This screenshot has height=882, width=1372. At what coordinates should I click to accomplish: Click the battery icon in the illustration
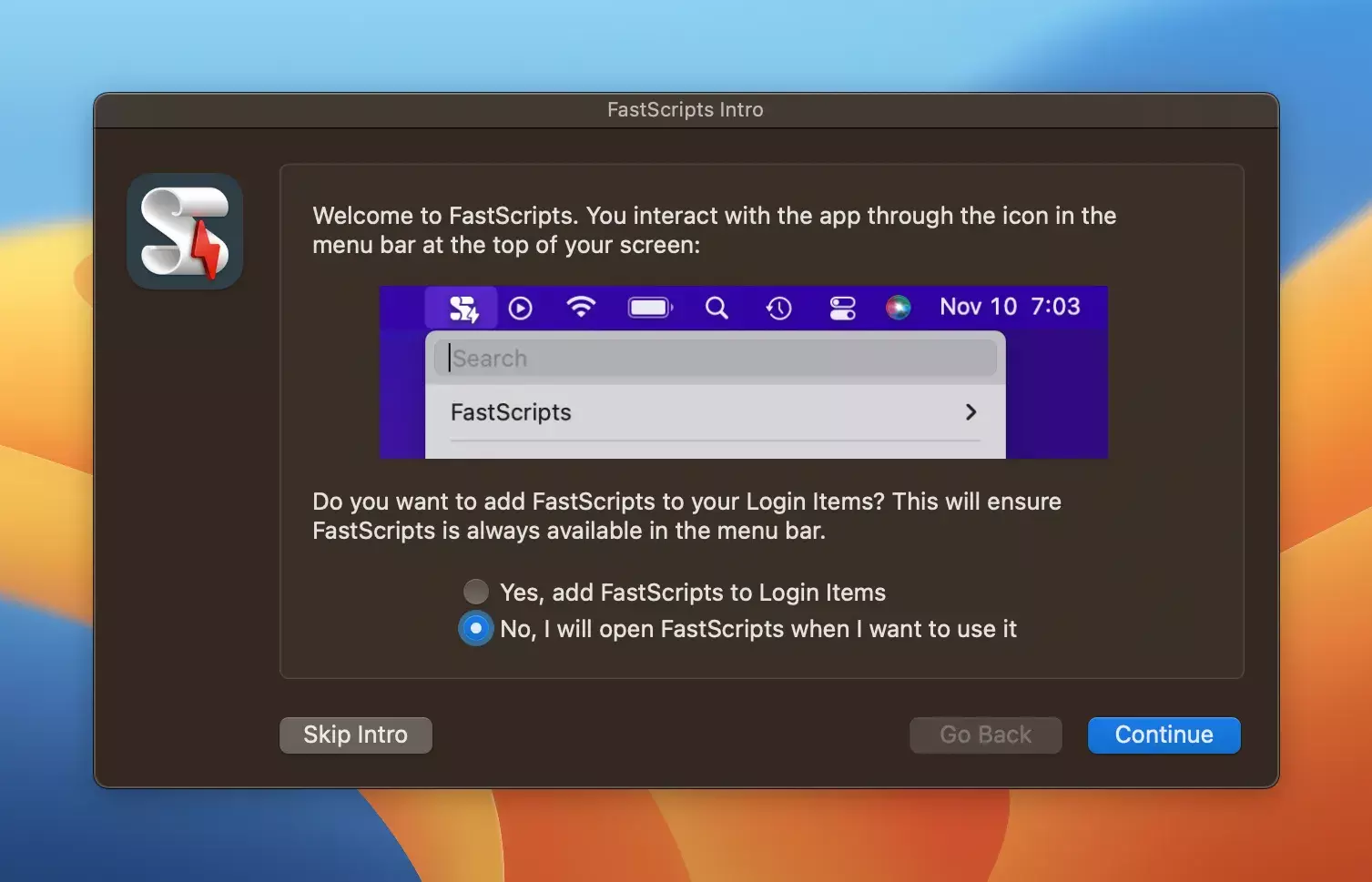click(650, 309)
